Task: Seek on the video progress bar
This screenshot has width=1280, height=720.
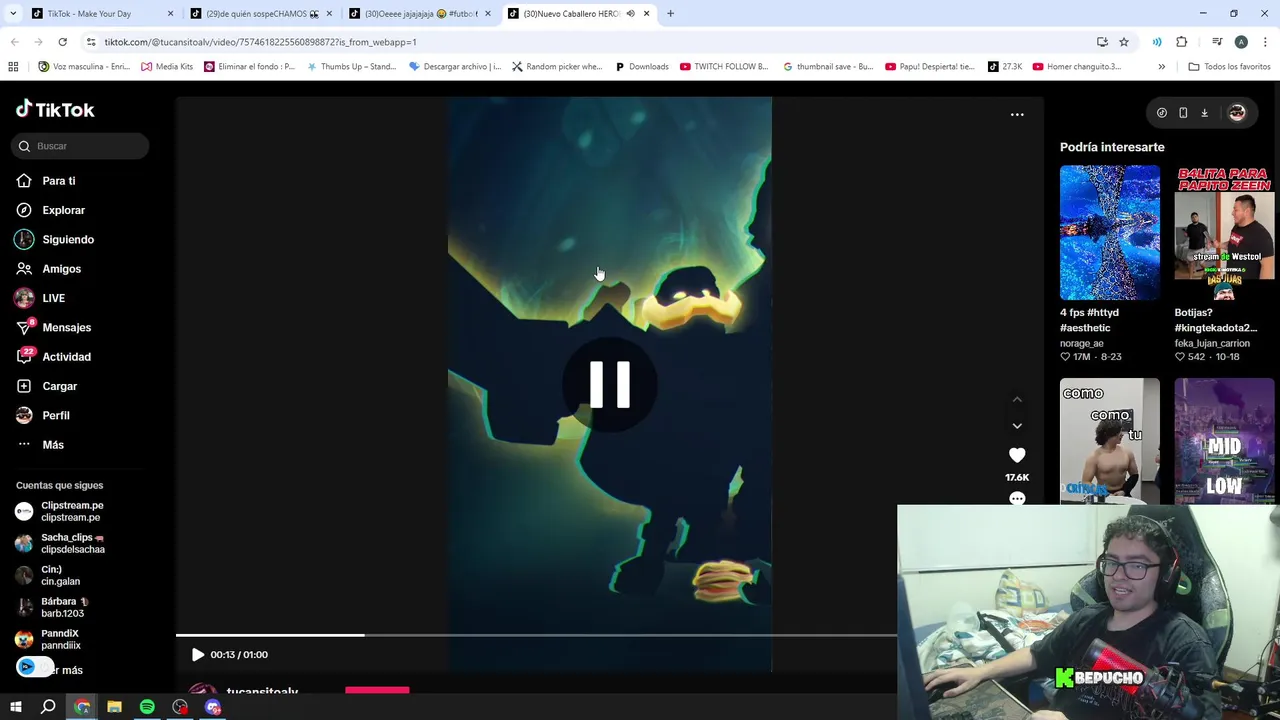Action: (x=536, y=635)
